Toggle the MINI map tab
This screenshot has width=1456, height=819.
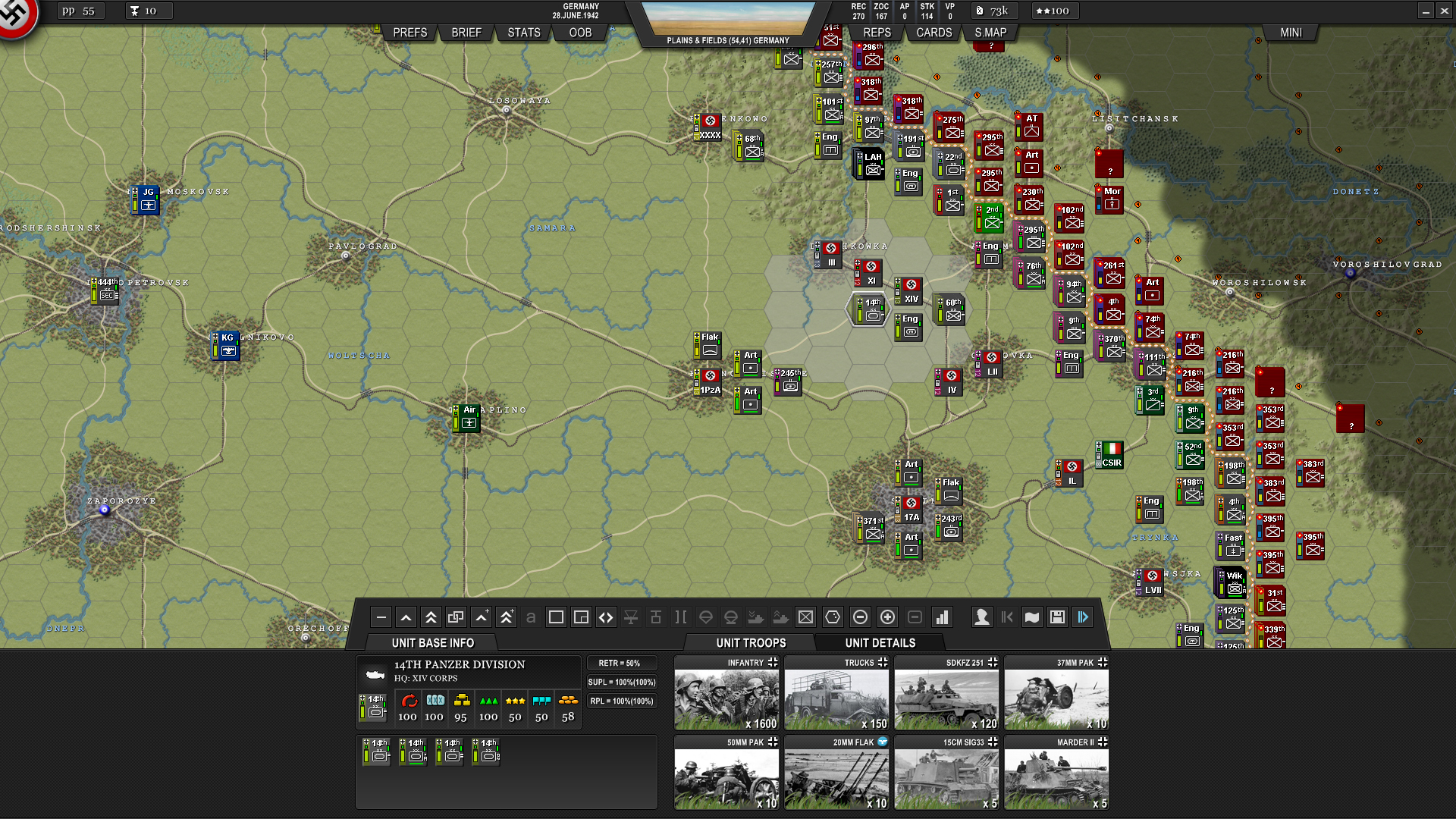[x=1291, y=33]
